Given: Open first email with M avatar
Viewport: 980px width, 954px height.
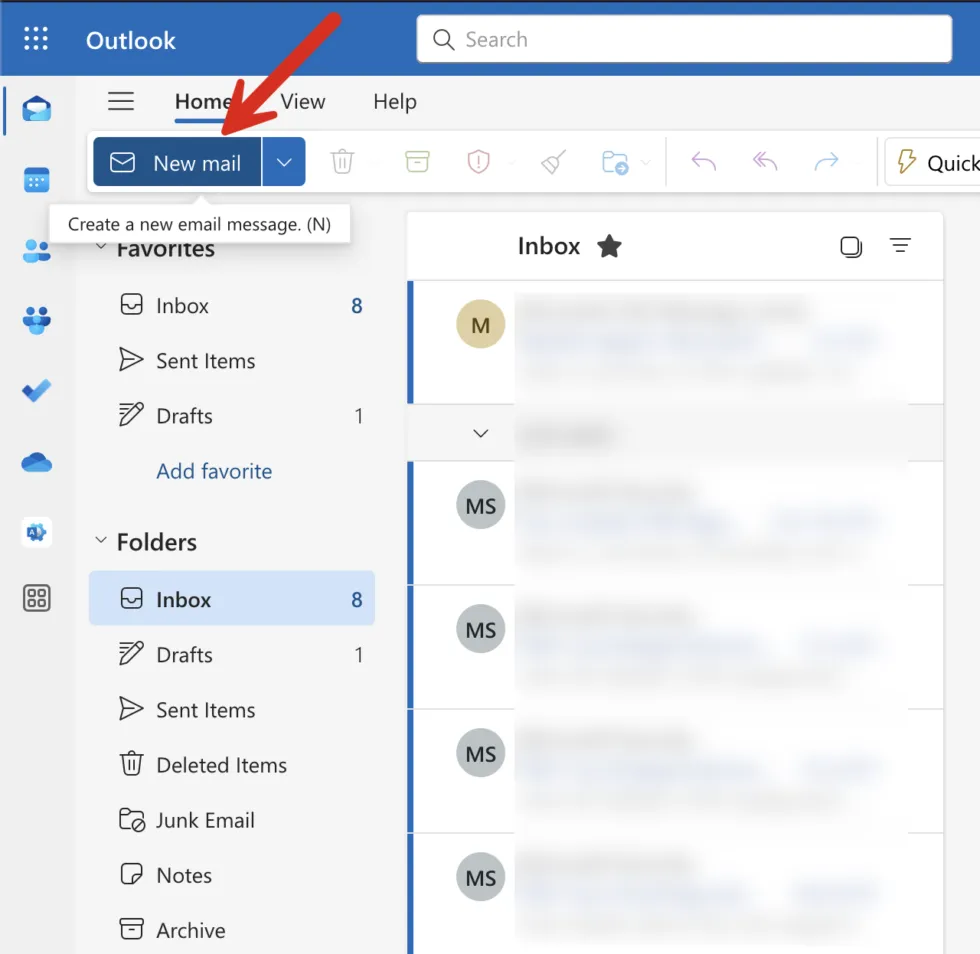Looking at the screenshot, I should [x=675, y=342].
